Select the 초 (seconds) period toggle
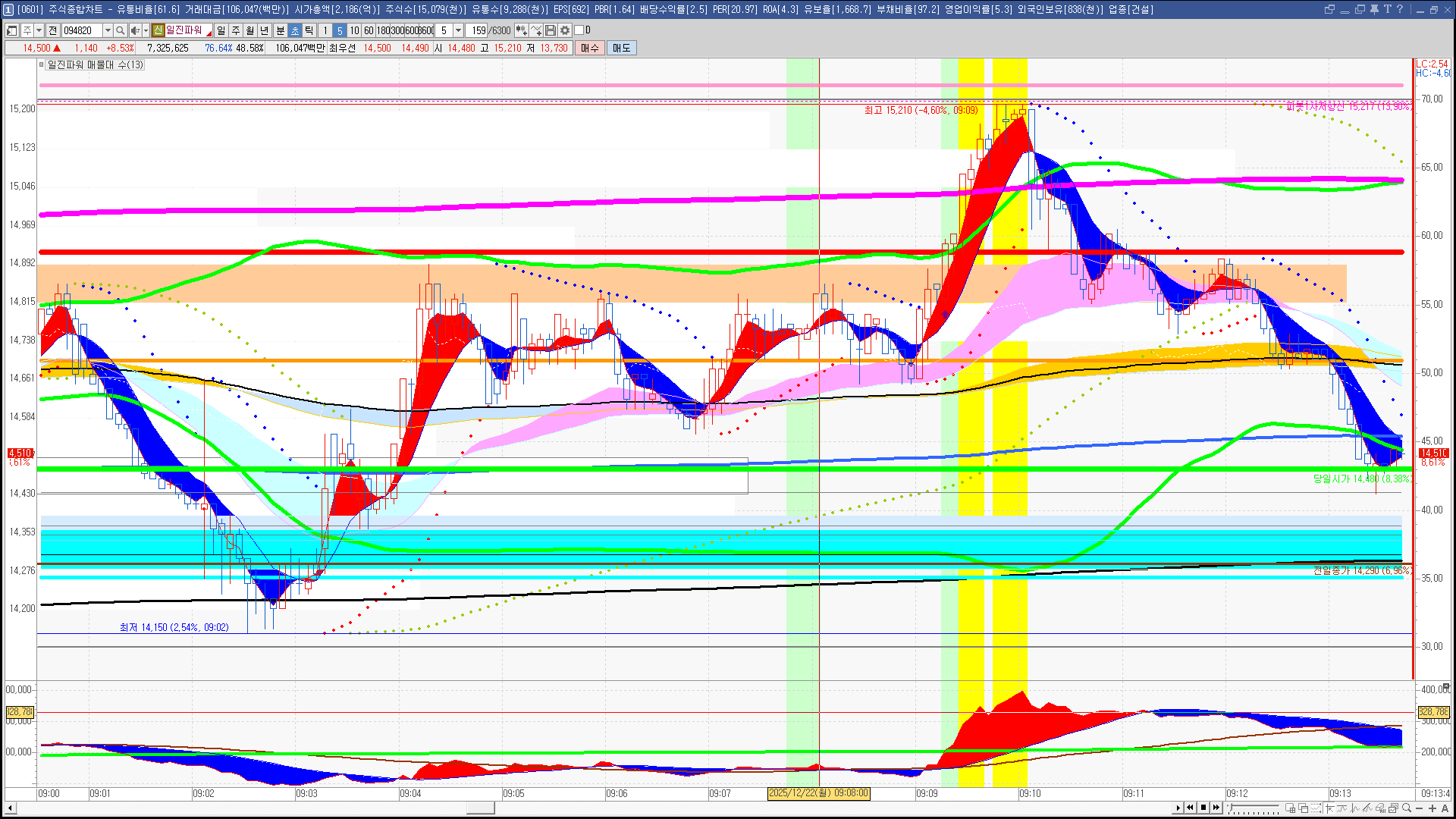The width and height of the screenshot is (1456, 819). 295,30
